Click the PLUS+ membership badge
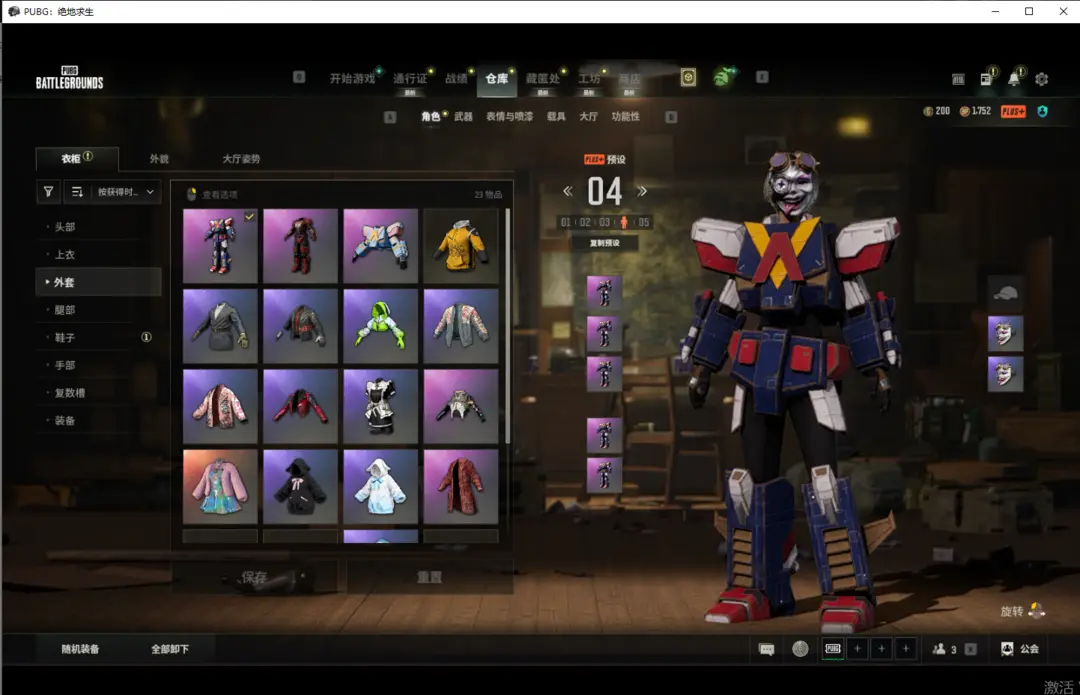Screen dimensions: 1080x695 click(1013, 112)
